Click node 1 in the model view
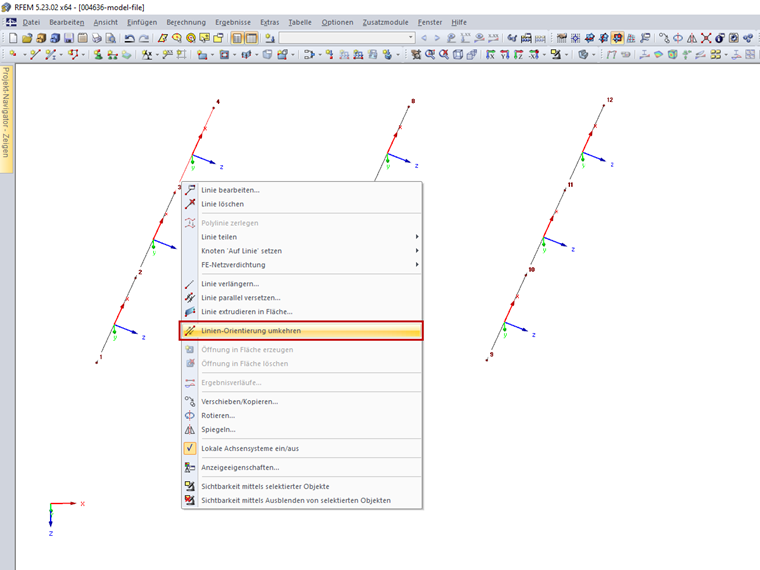Viewport: 760px width, 570px height. click(96, 363)
